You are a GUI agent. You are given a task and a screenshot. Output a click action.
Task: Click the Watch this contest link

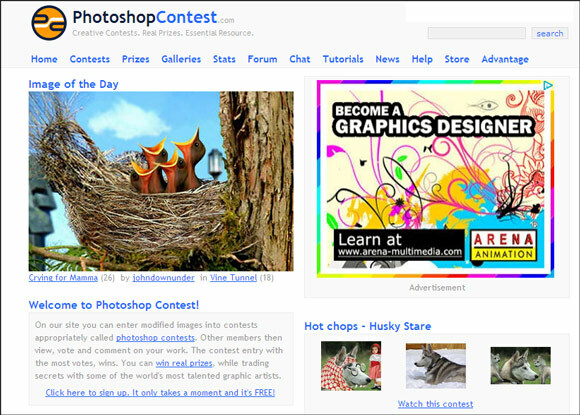click(x=435, y=404)
